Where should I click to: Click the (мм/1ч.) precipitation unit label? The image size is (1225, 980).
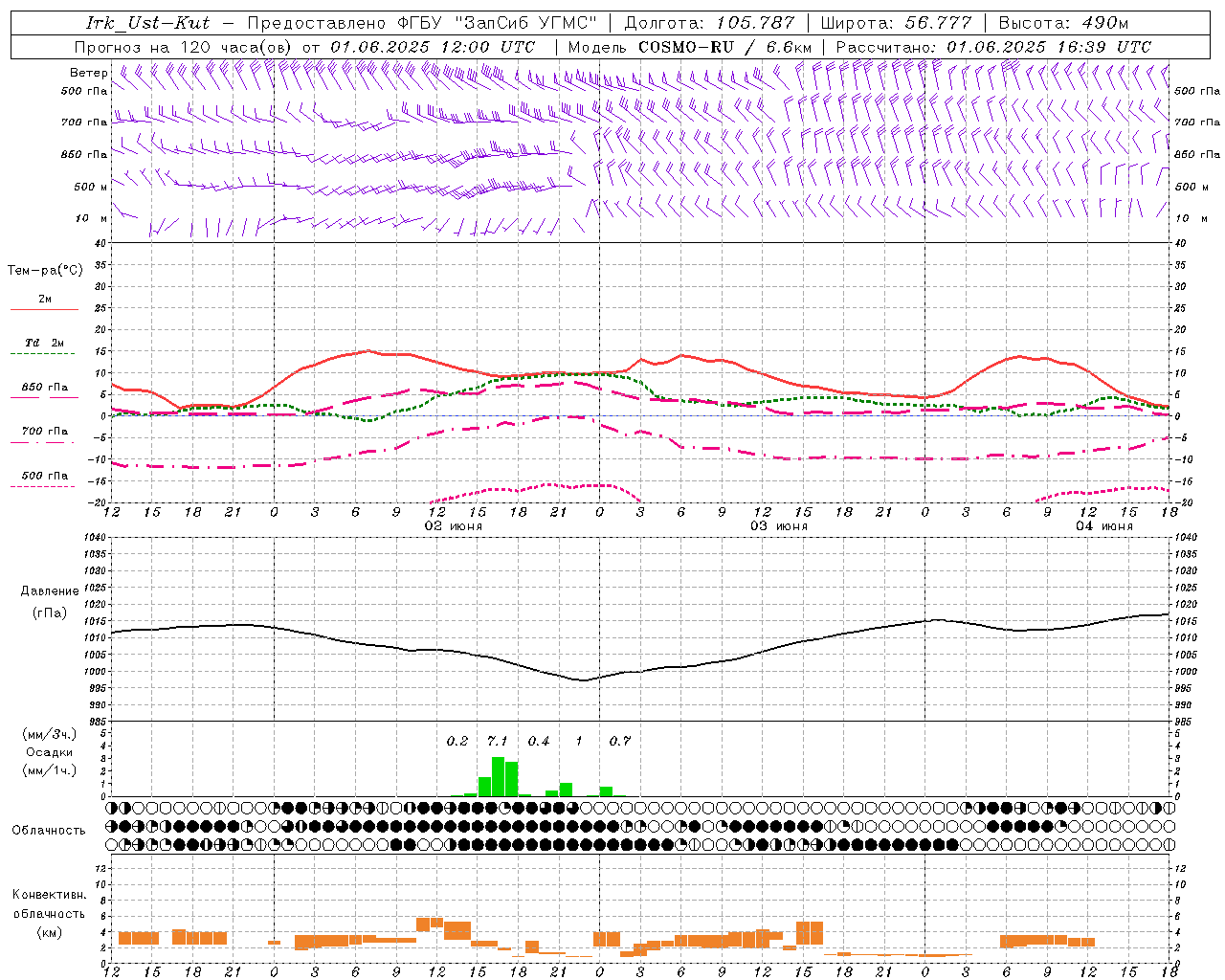(50, 770)
